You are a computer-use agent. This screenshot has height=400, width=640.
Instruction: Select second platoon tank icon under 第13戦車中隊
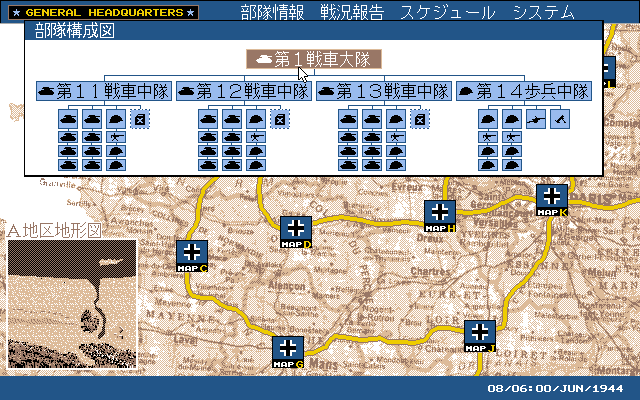point(372,119)
